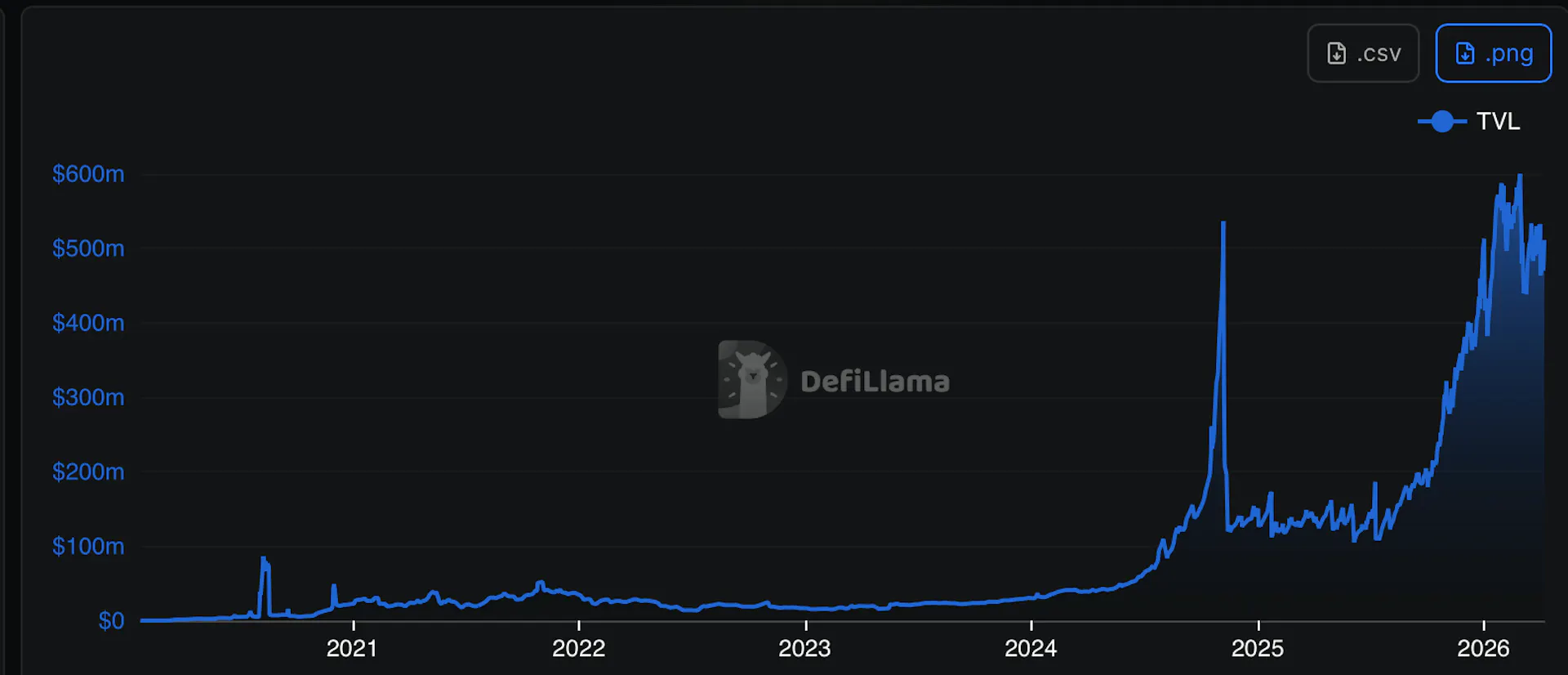Select the 2022 x-axis label

point(578,649)
